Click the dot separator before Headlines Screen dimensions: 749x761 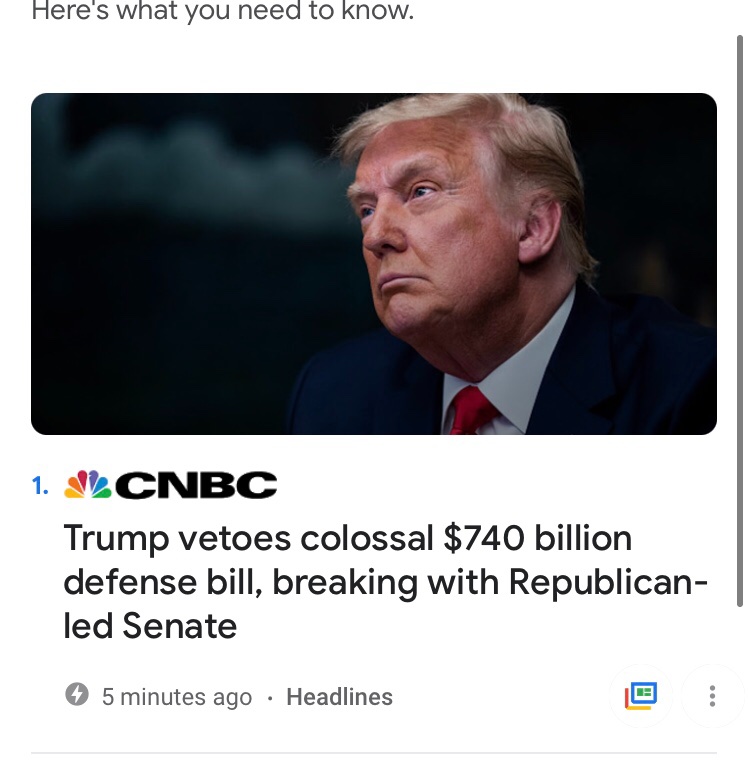270,698
